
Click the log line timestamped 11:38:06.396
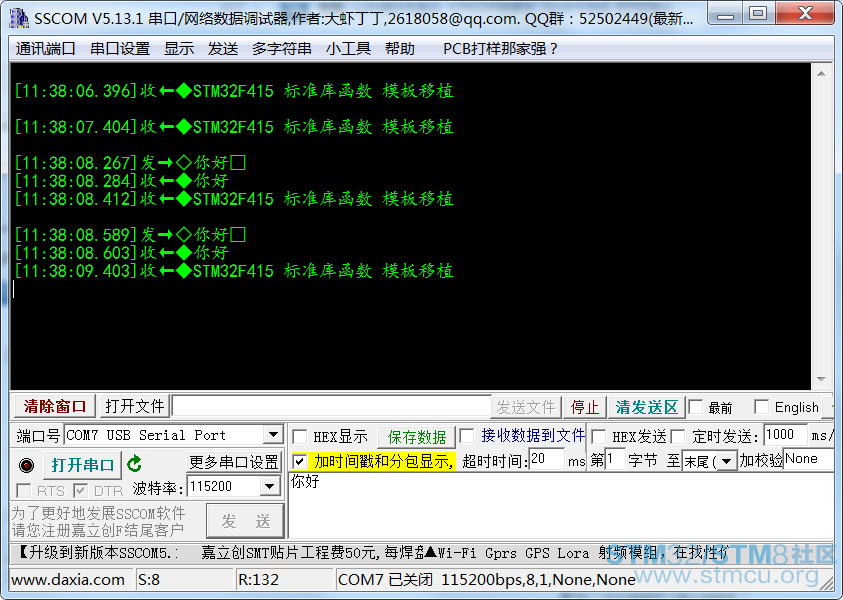(234, 91)
